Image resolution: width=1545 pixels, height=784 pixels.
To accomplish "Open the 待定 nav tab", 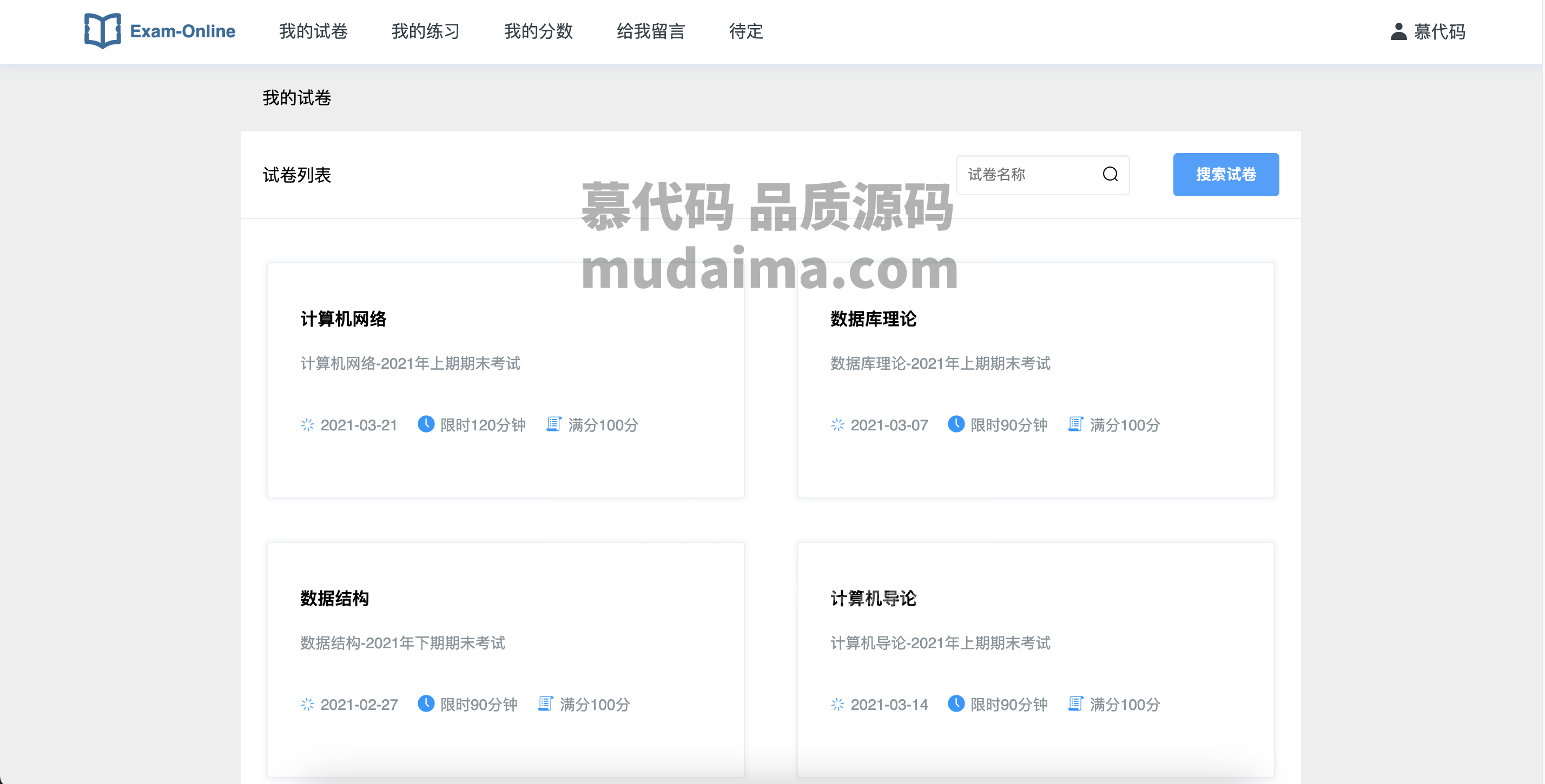I will [746, 31].
